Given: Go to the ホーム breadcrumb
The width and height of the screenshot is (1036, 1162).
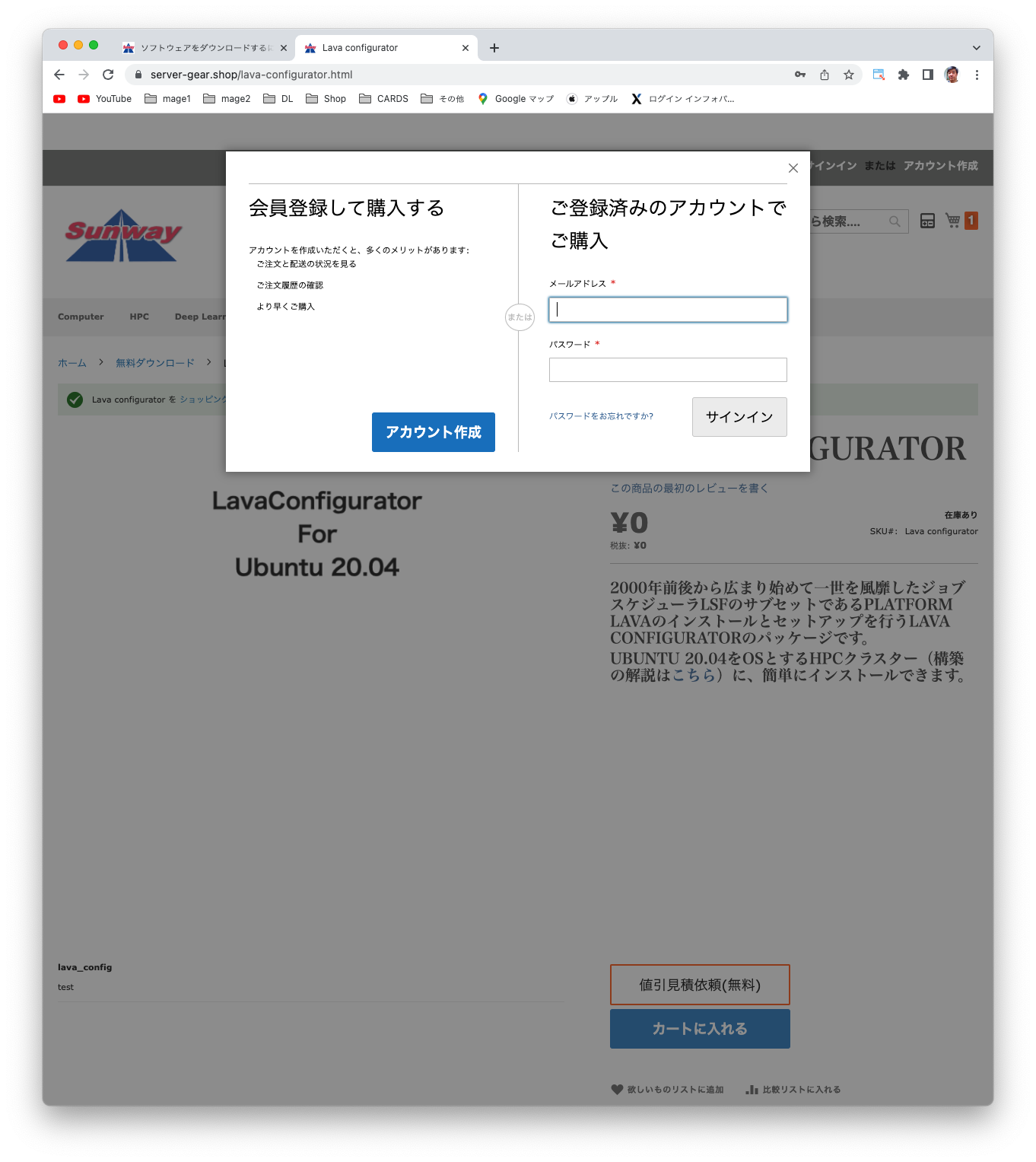Looking at the screenshot, I should click(72, 363).
